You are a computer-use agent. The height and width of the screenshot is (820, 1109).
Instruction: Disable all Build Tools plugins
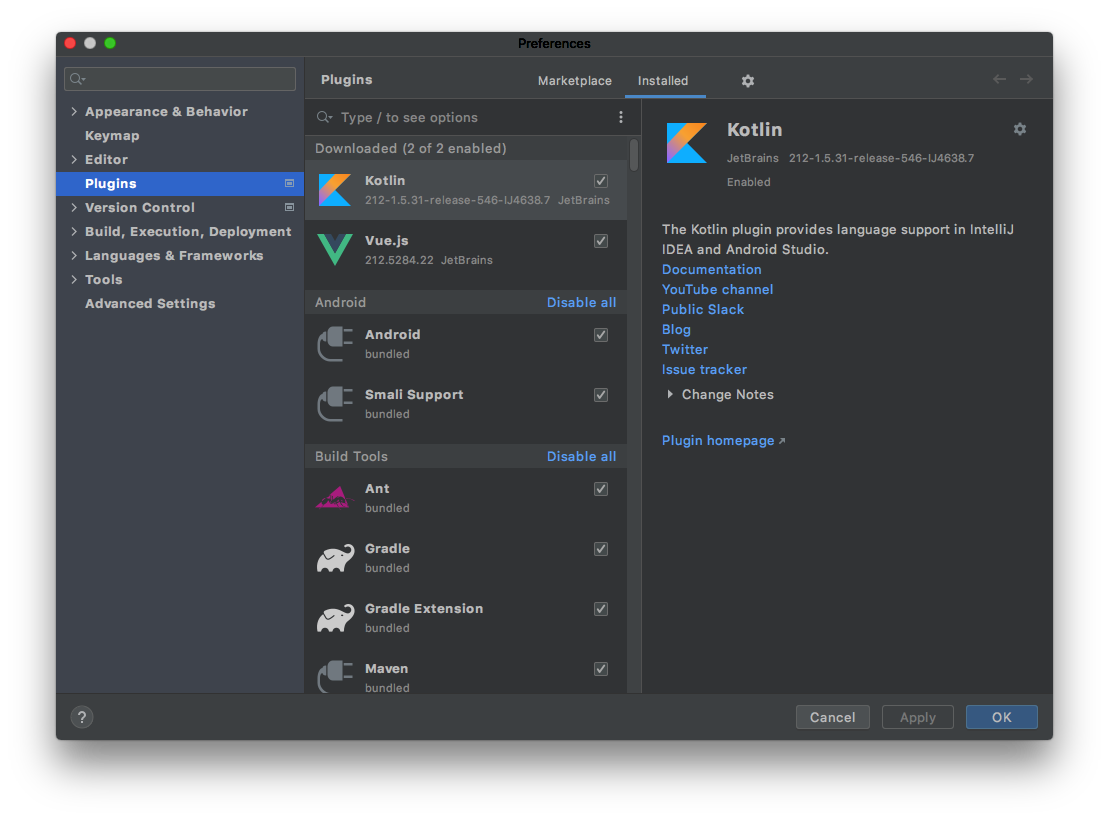coord(581,456)
